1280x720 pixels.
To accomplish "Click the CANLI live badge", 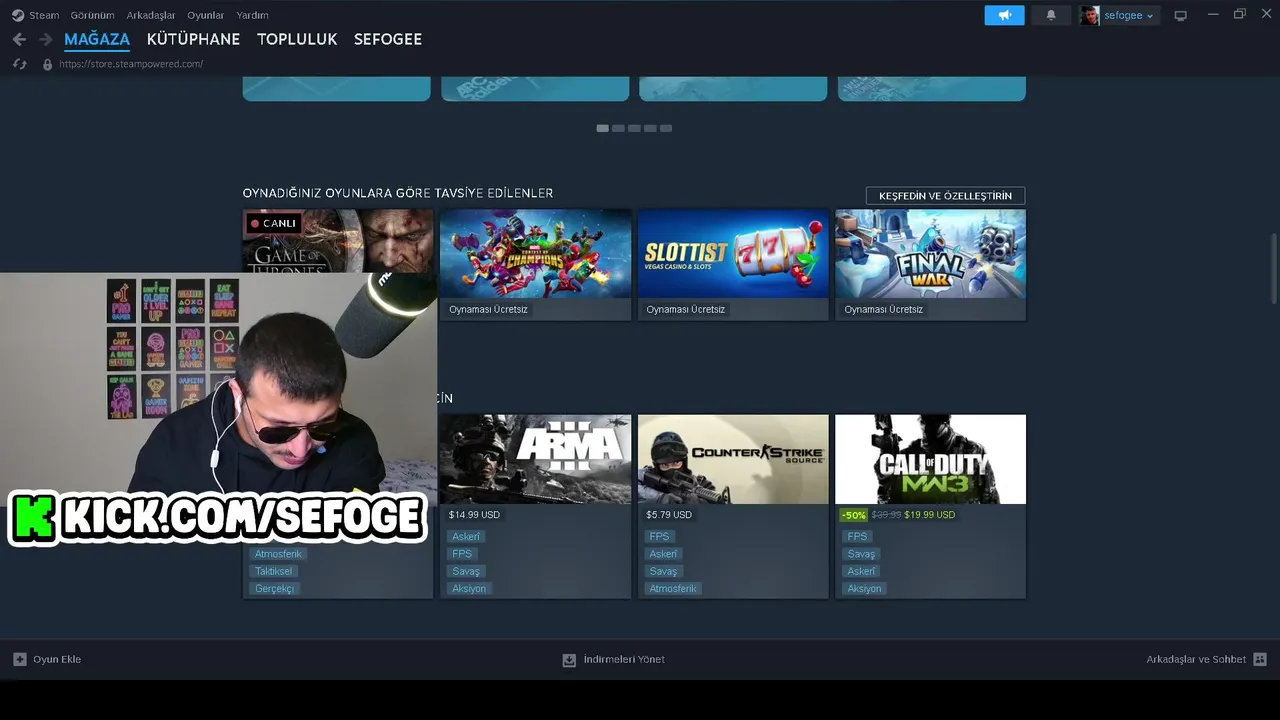I will pos(273,223).
